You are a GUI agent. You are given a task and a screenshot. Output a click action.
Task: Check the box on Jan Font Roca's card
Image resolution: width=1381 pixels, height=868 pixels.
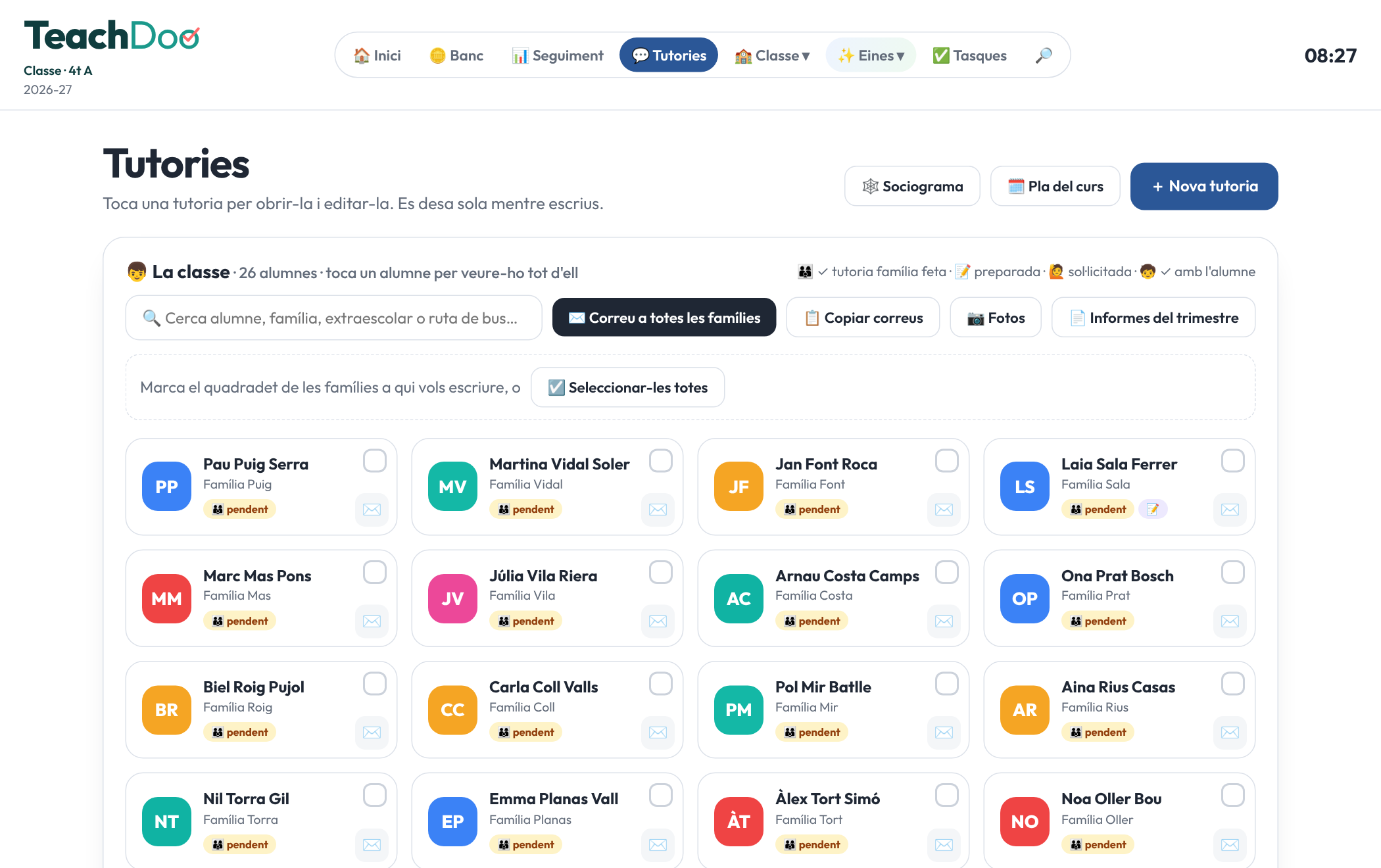947,461
